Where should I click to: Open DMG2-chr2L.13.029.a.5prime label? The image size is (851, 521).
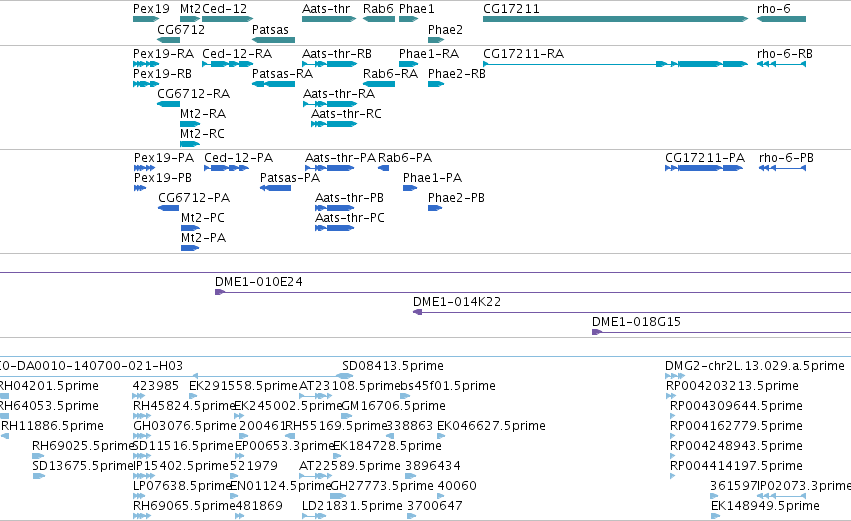pos(755,366)
